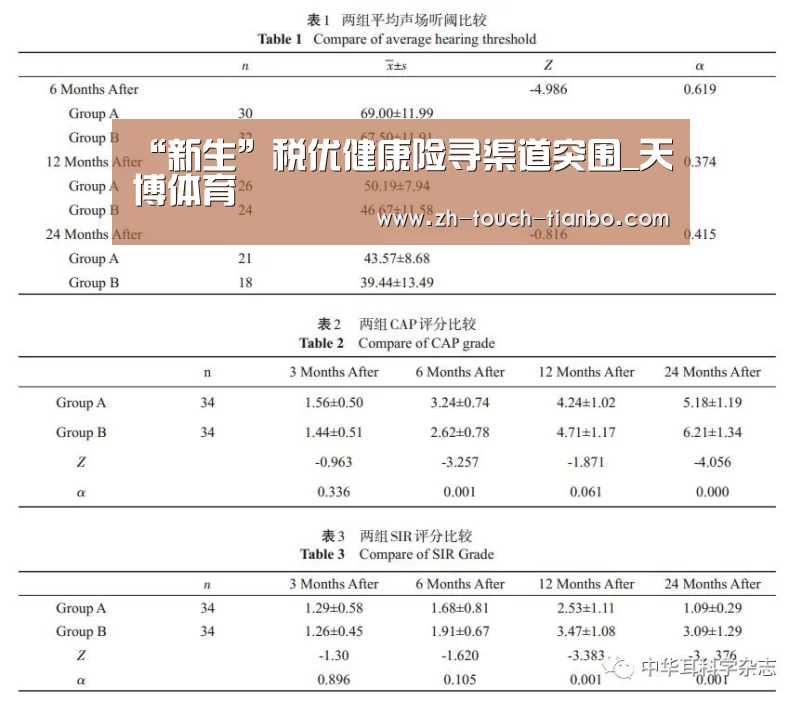Select the Z value '-4.986' in Table 1

click(548, 89)
